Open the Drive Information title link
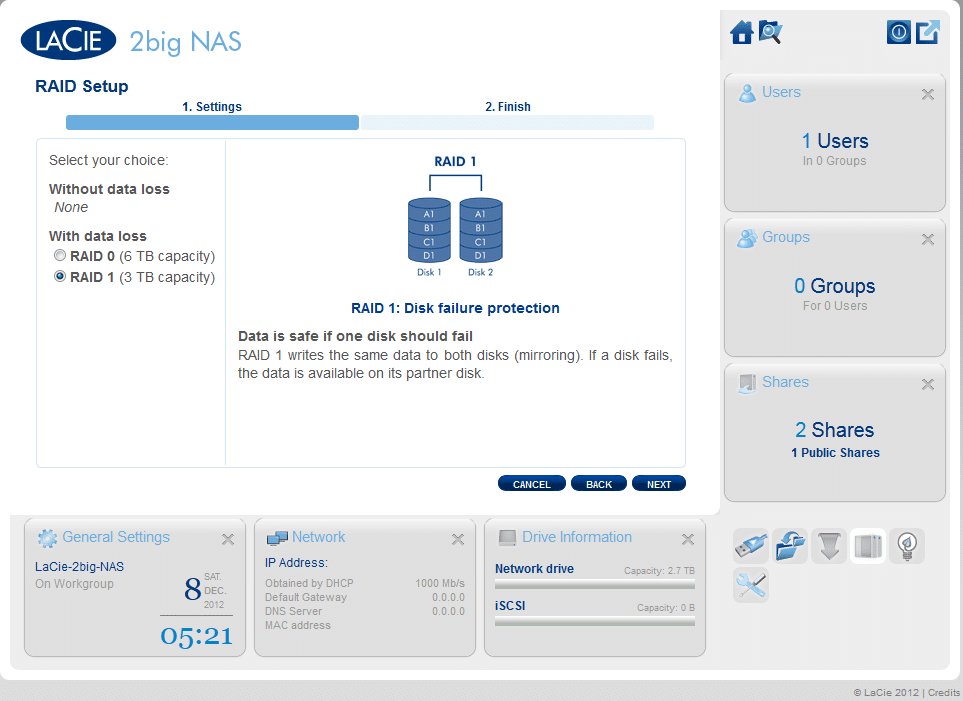The width and height of the screenshot is (963, 701). (x=577, y=537)
